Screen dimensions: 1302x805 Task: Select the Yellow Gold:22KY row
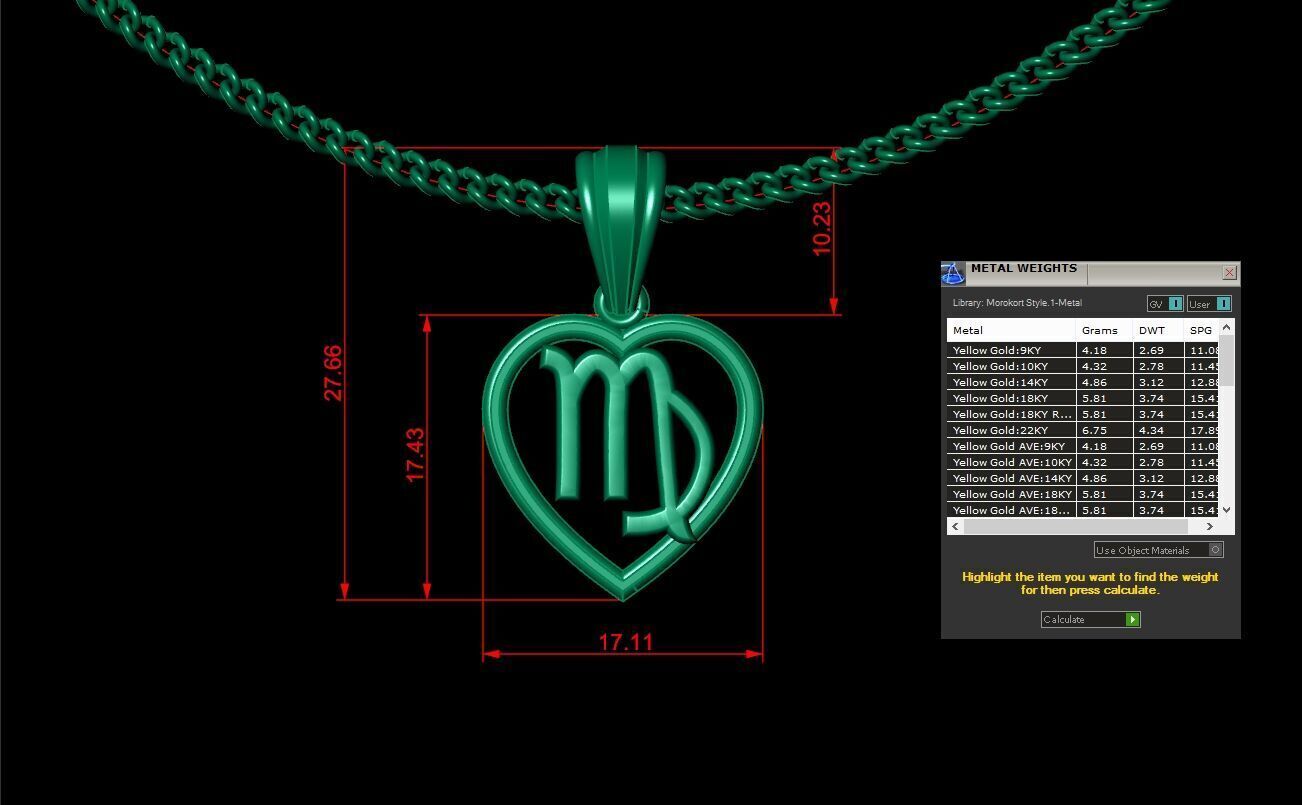[1083, 430]
